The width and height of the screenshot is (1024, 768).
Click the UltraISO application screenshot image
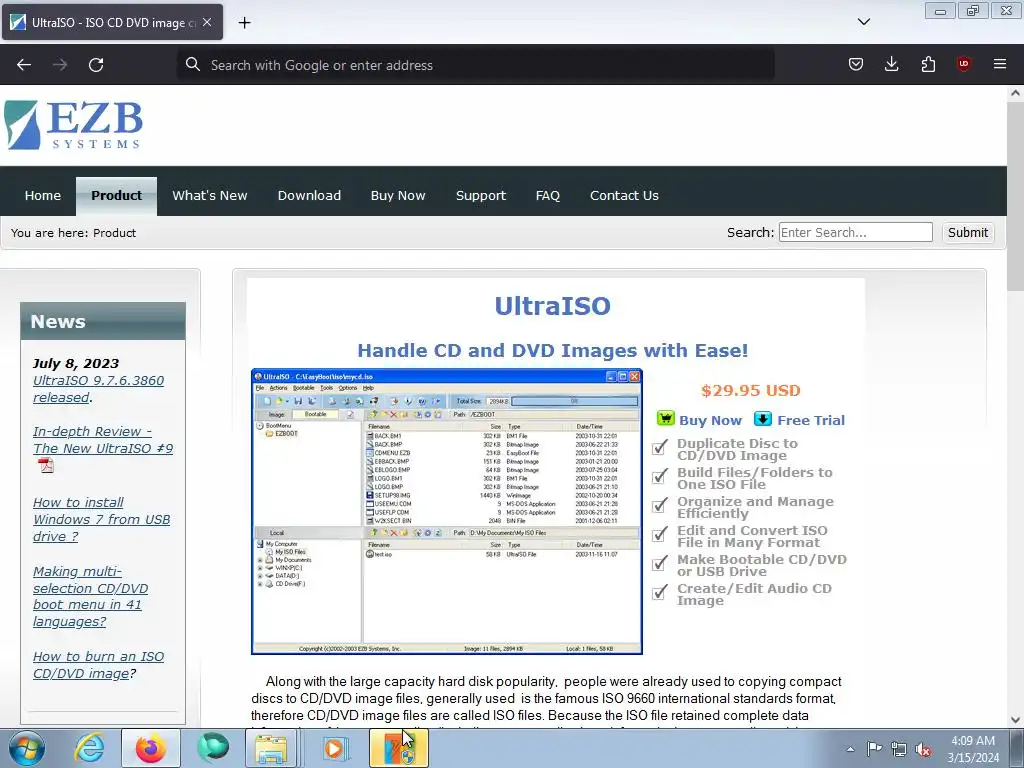pos(447,511)
